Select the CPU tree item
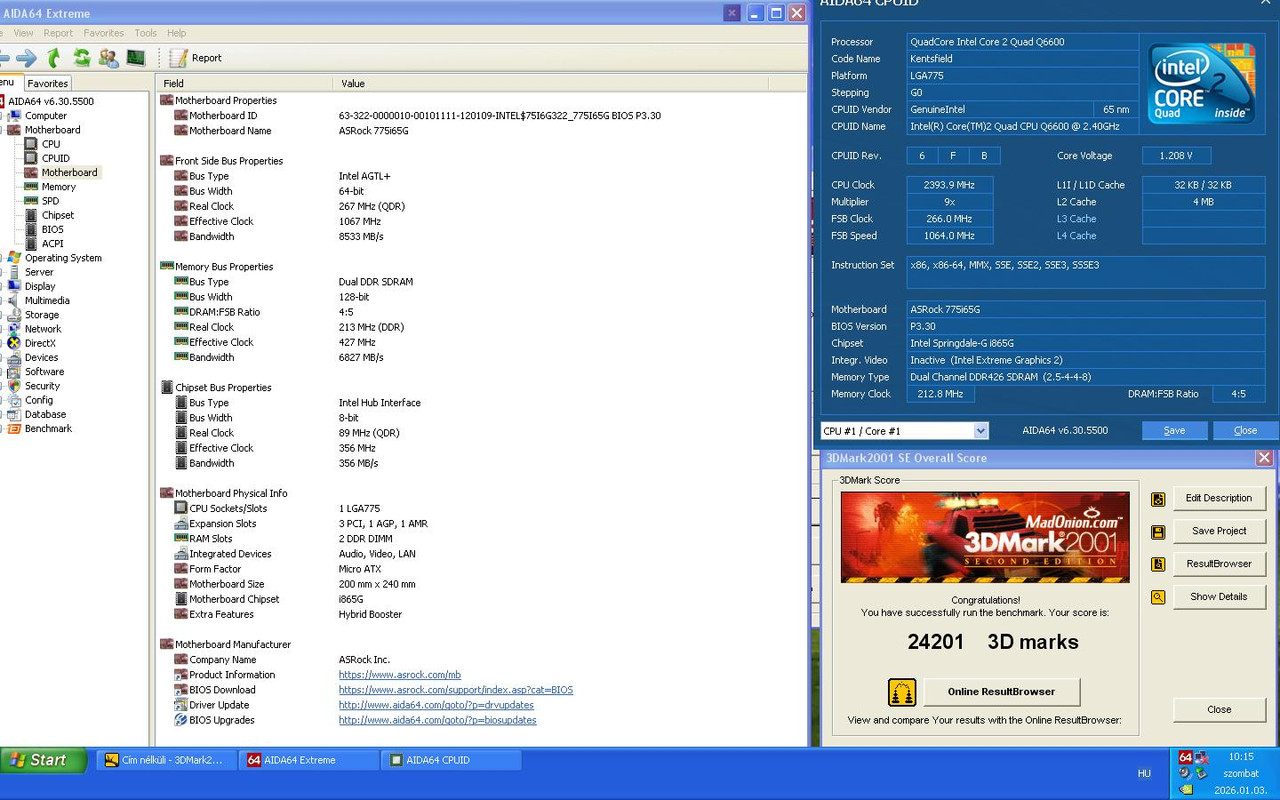The image size is (1280, 800). [50, 144]
